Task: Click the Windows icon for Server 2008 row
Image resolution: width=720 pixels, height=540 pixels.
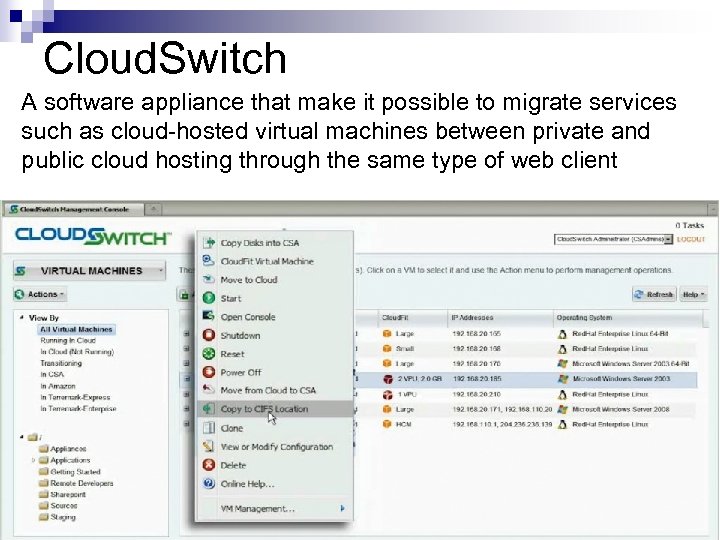Action: click(x=562, y=409)
